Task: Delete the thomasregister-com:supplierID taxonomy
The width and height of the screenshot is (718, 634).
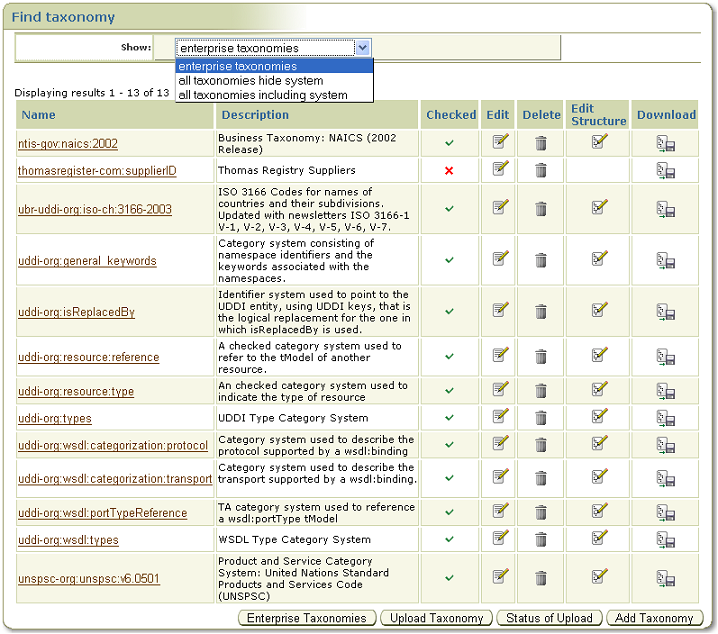Action: click(x=541, y=170)
